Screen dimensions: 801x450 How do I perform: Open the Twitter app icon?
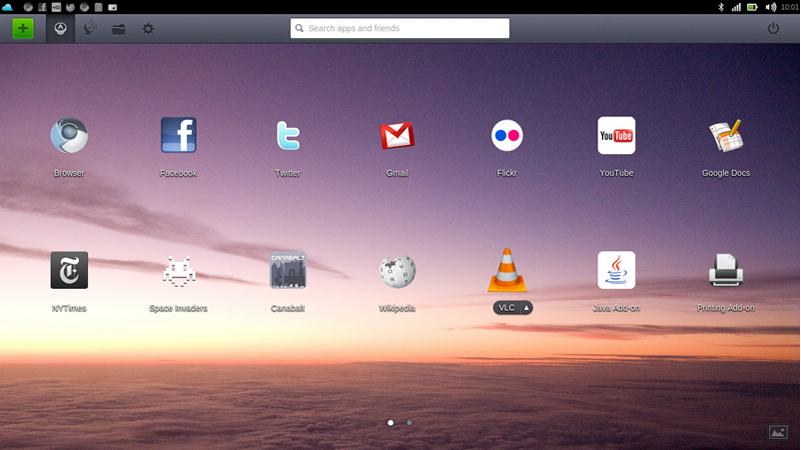click(x=288, y=135)
